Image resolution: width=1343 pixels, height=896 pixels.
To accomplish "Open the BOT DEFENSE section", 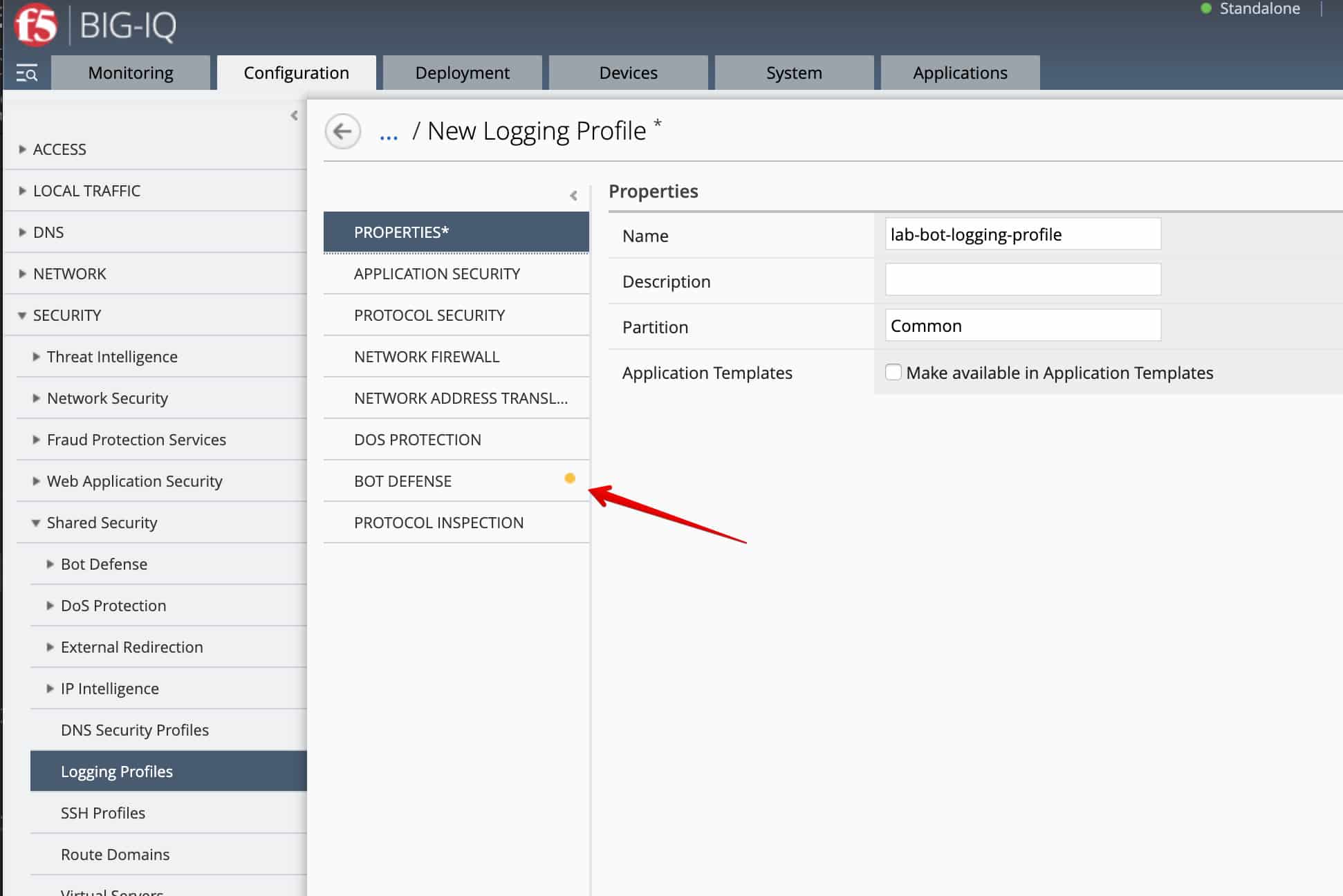I will pos(456,481).
